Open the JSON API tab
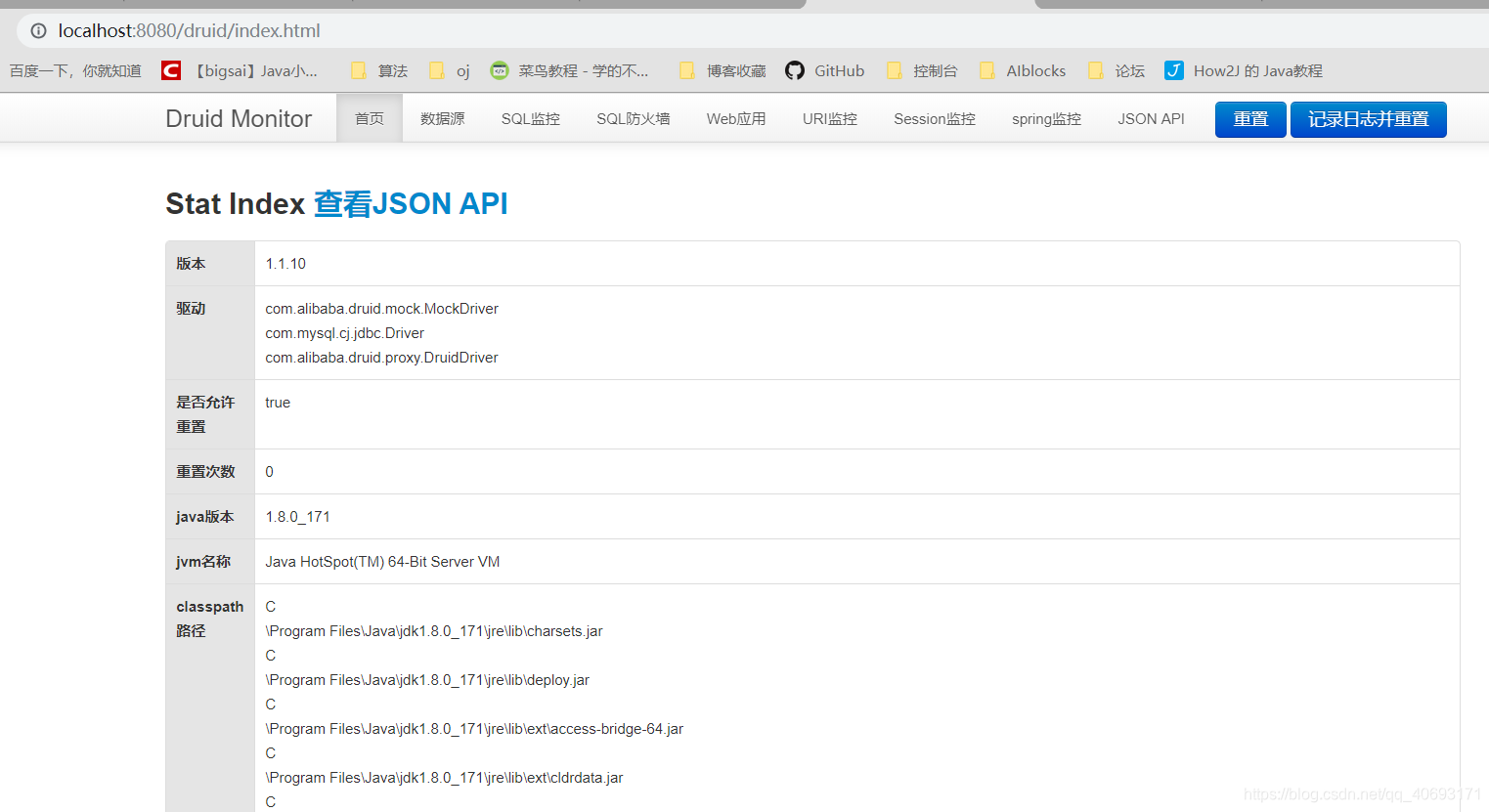 [x=1152, y=118]
